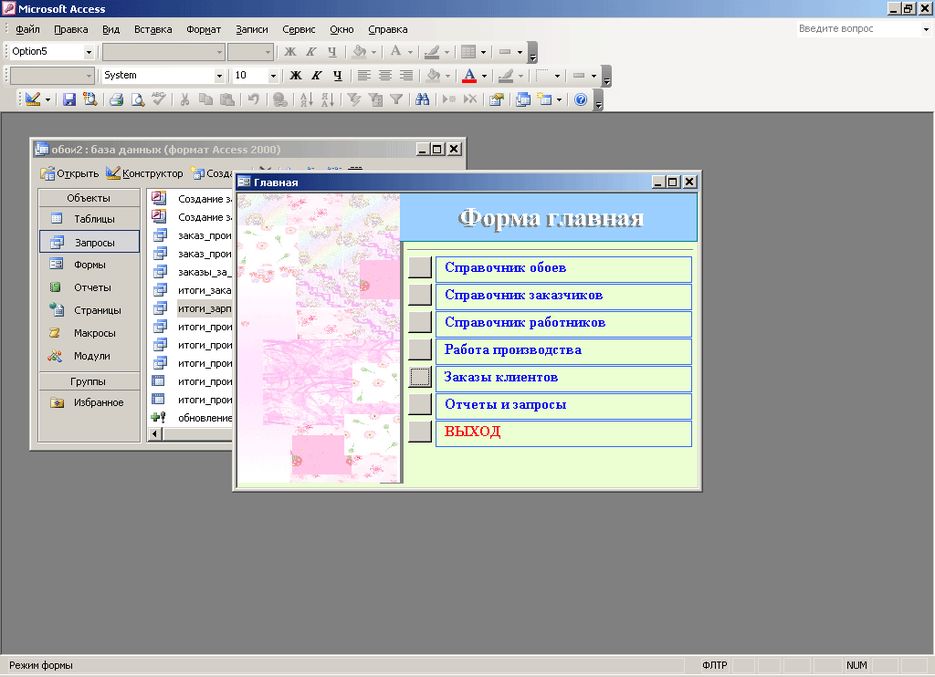The height and width of the screenshot is (677, 935).
Task: Open the Правка menu
Action: pyautogui.click(x=71, y=29)
